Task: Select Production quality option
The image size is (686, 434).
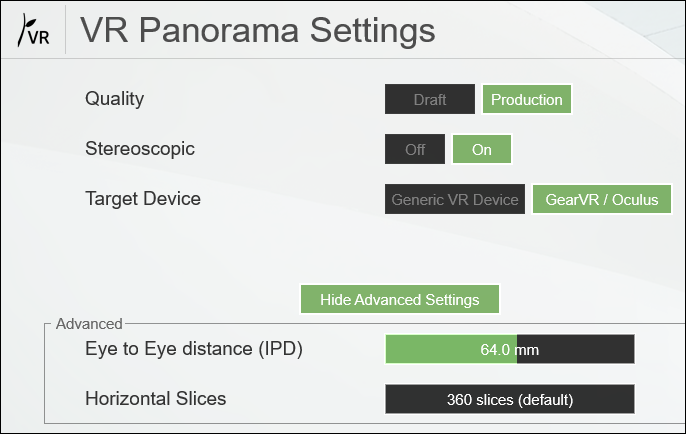Action: 527,100
